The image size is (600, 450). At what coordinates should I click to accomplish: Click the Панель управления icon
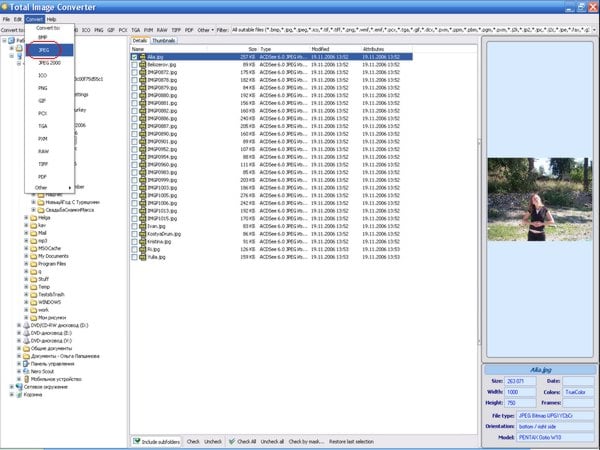(26, 364)
